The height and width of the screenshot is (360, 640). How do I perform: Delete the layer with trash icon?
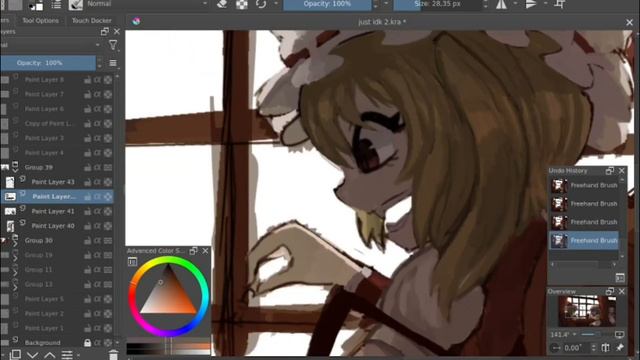tap(113, 355)
